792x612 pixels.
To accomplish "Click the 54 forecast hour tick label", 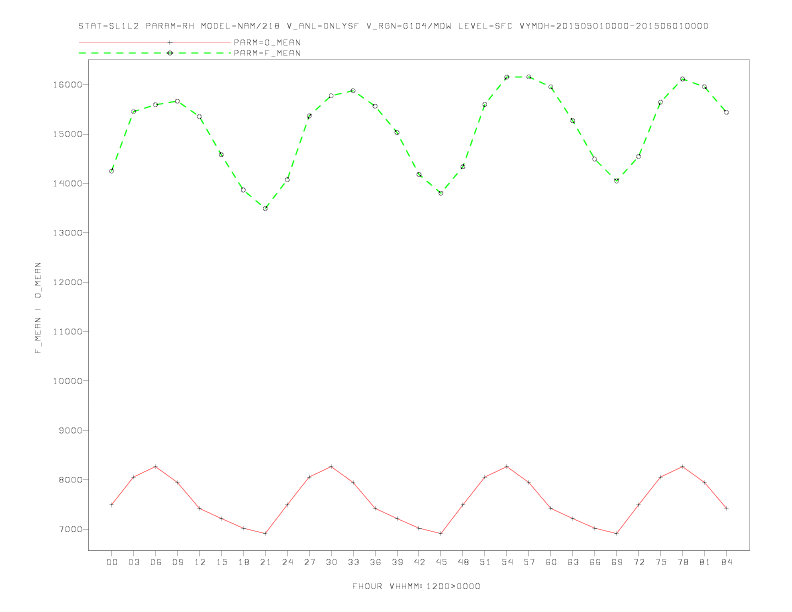I will [507, 562].
